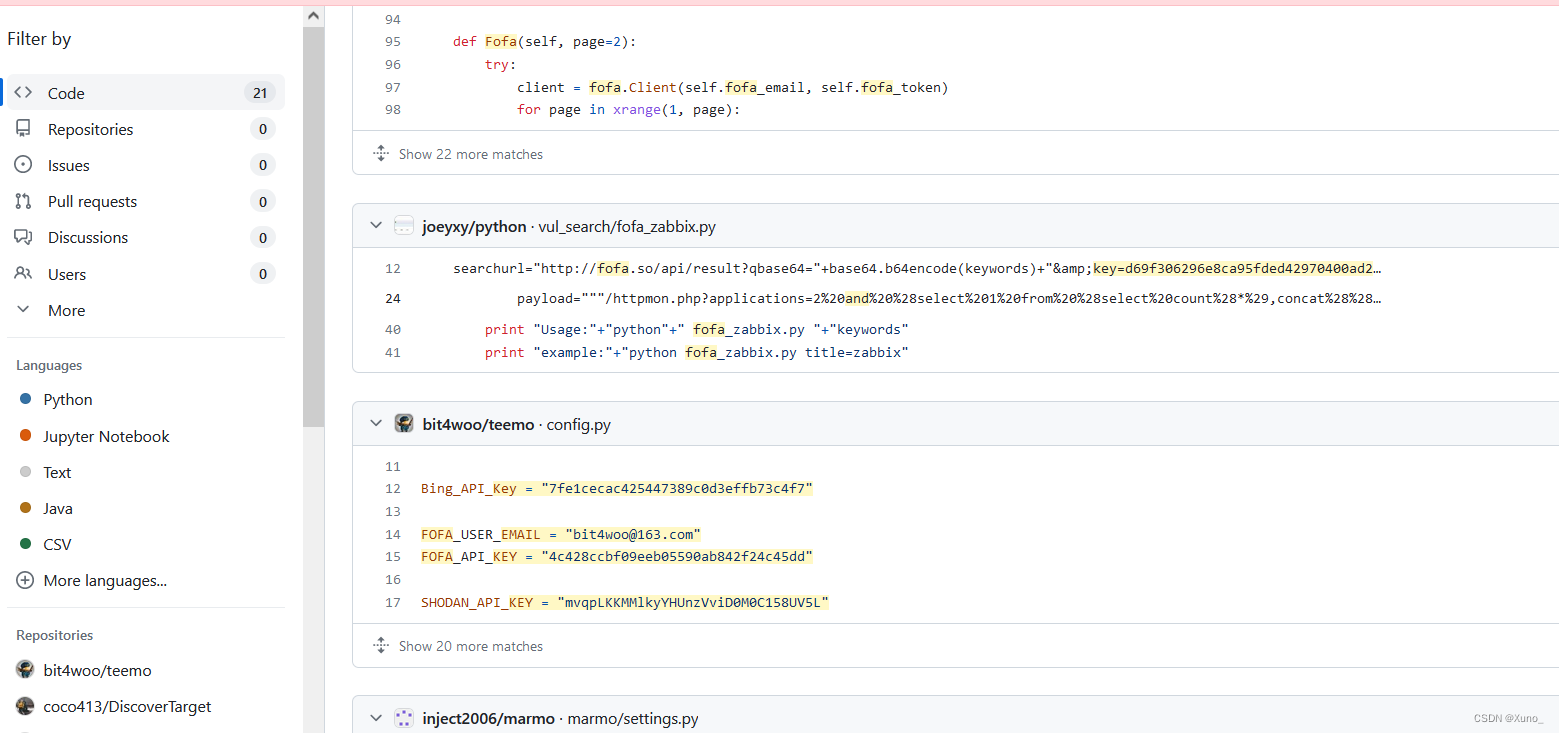The height and width of the screenshot is (733, 1559).
Task: Select the Code filter icon
Action: [x=23, y=92]
